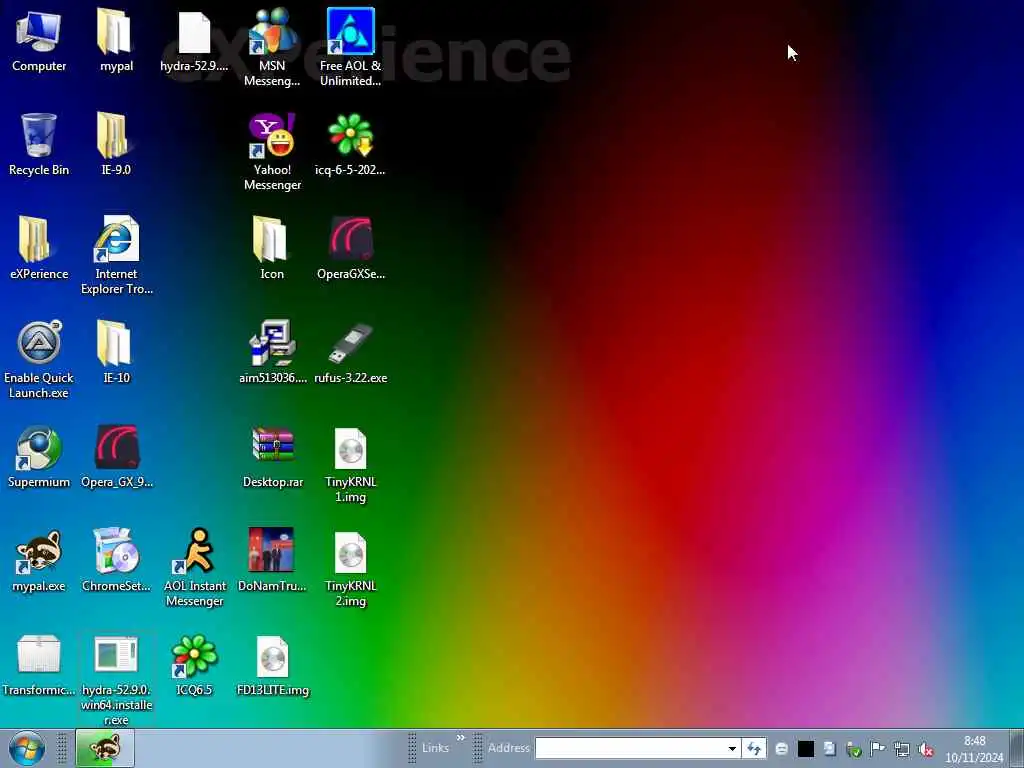Viewport: 1024px width, 768px height.
Task: Click the muted volume speaker icon
Action: click(925, 750)
